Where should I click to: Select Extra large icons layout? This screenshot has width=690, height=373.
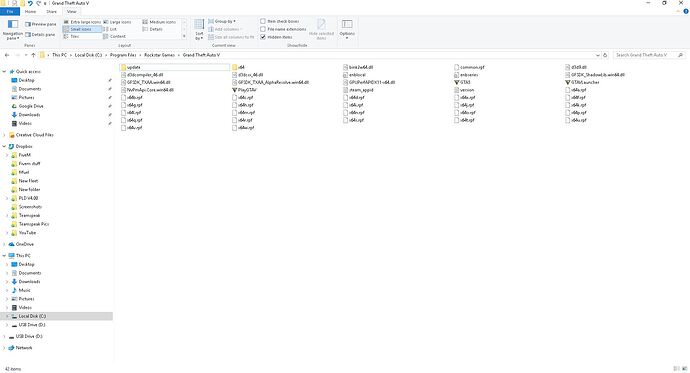pyautogui.click(x=82, y=22)
